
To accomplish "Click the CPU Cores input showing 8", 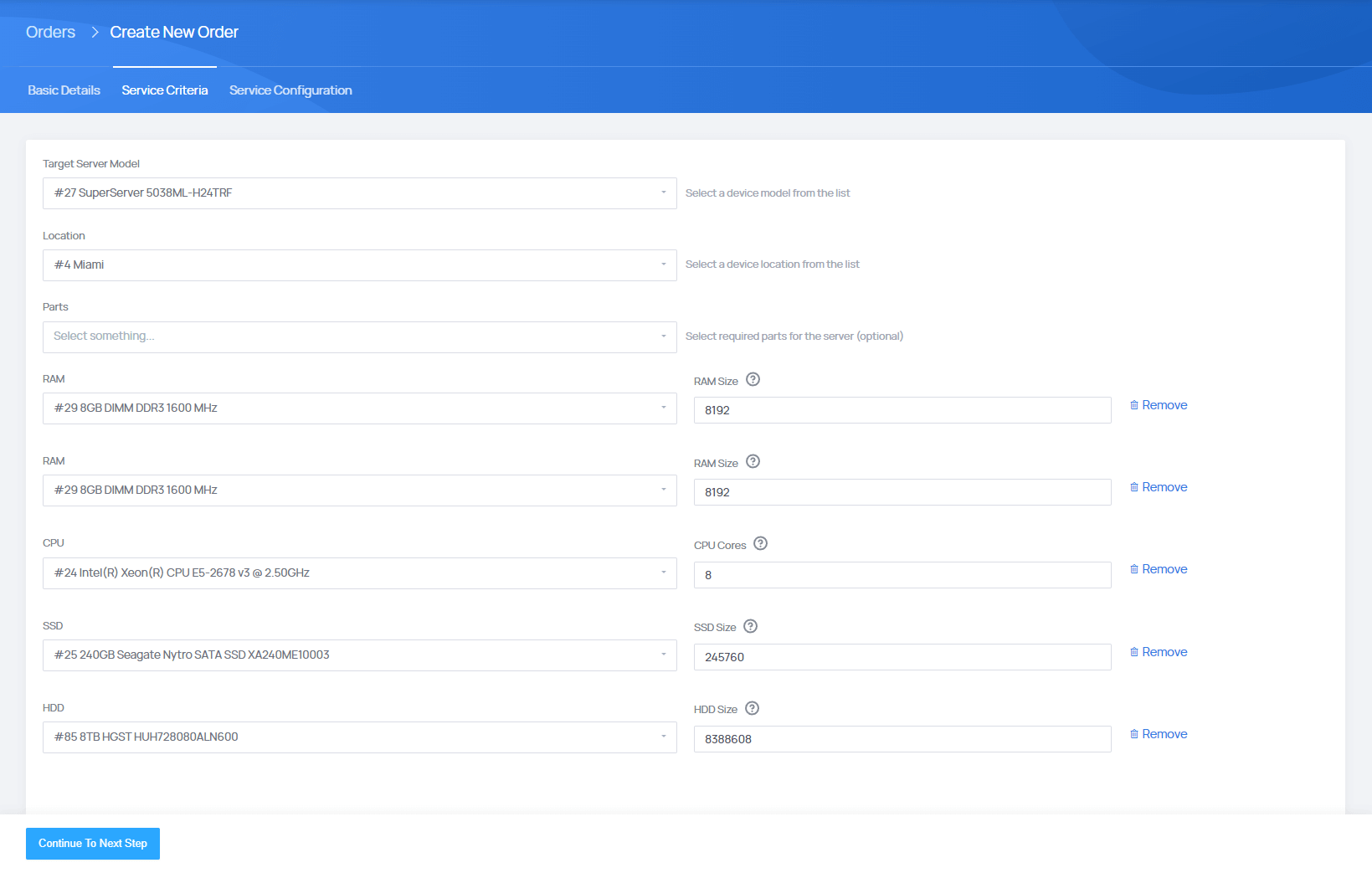I will click(x=902, y=575).
